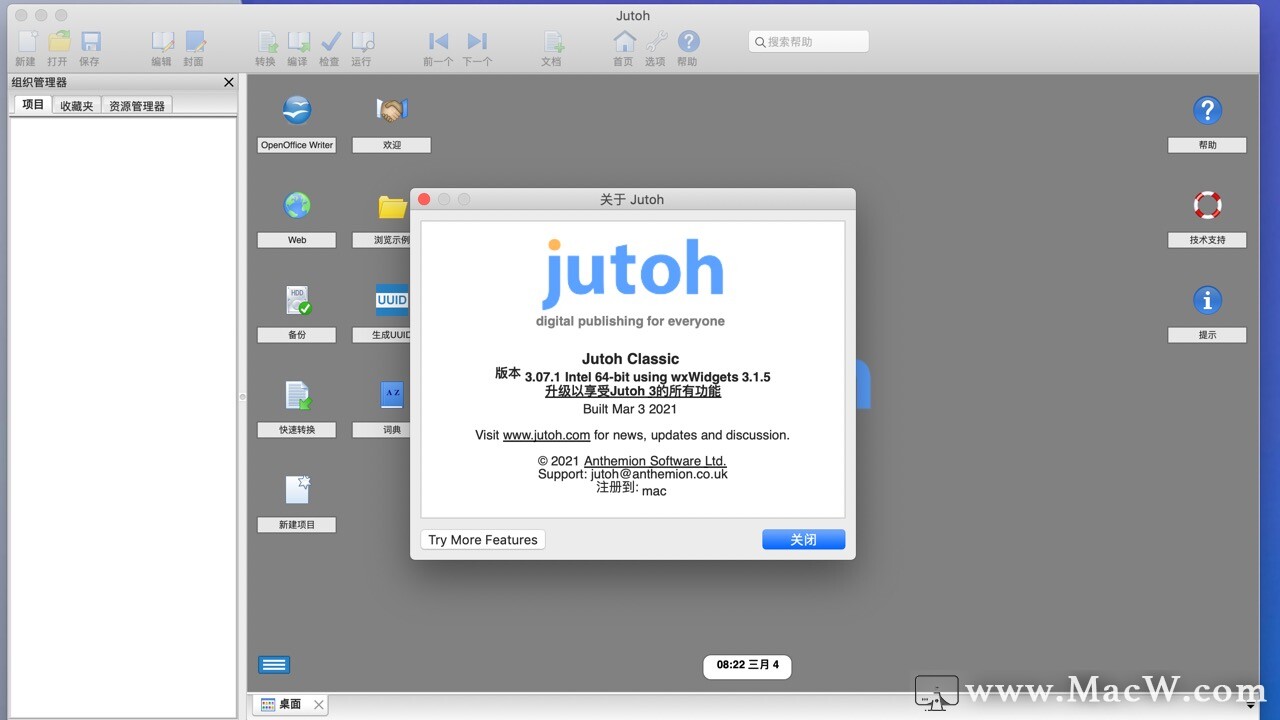Switch to the 资源管理器 tab
The image size is (1280, 720).
[x=137, y=105]
